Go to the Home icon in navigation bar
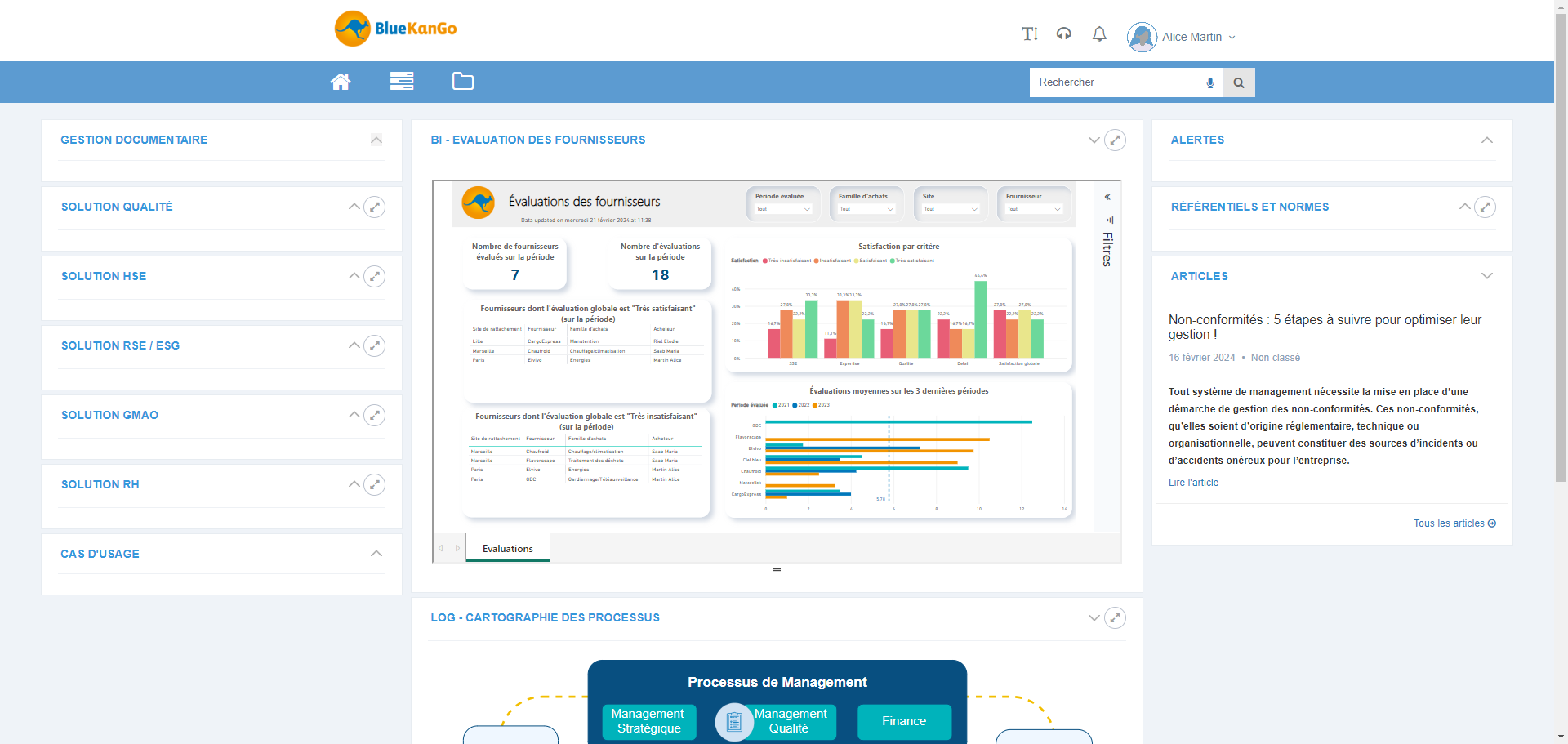Screen dimensions: 1568x744 [x=341, y=81]
